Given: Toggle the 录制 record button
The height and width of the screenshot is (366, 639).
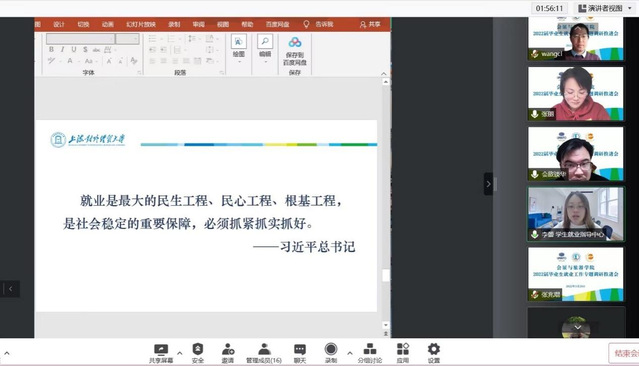Looking at the screenshot, I should [x=331, y=353].
